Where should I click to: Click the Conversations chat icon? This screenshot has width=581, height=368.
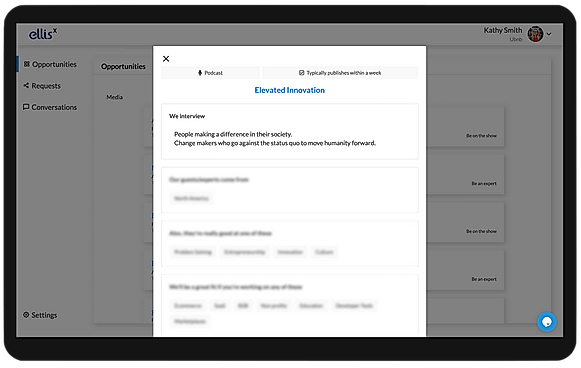pyautogui.click(x=26, y=107)
